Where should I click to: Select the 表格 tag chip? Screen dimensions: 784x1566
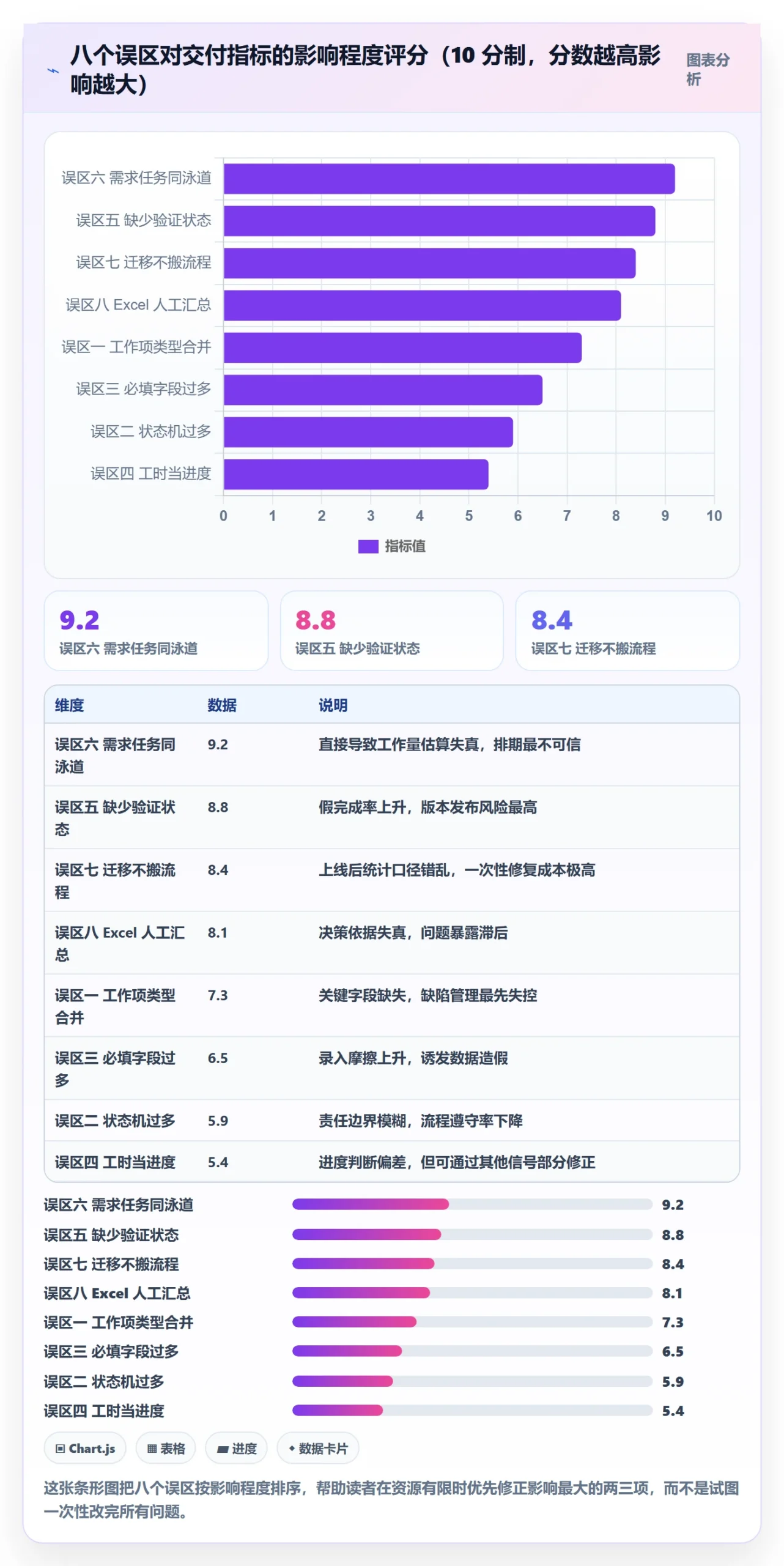click(166, 1449)
